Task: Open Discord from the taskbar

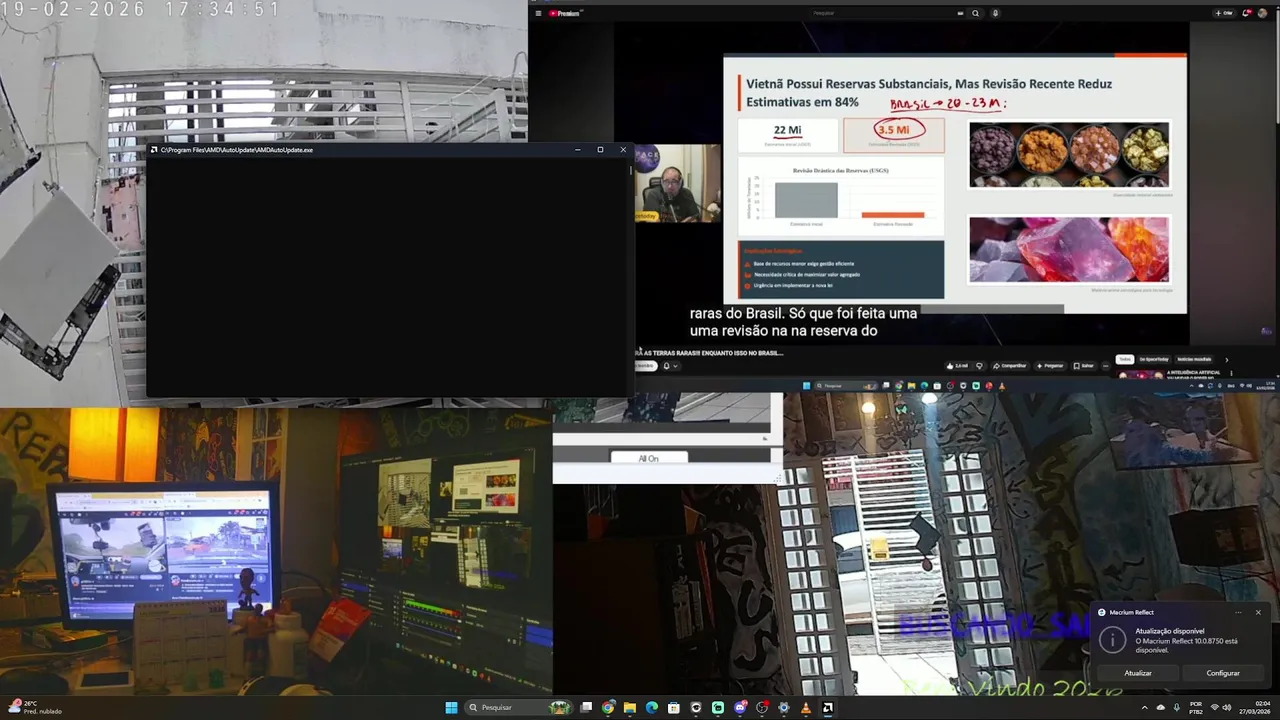Action: tap(740, 708)
